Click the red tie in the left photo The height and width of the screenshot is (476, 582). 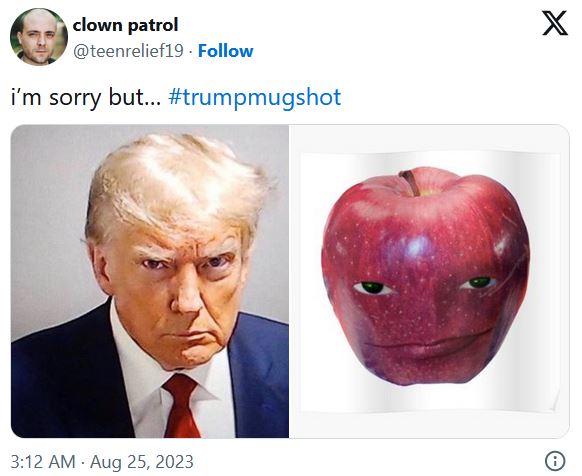[181, 405]
